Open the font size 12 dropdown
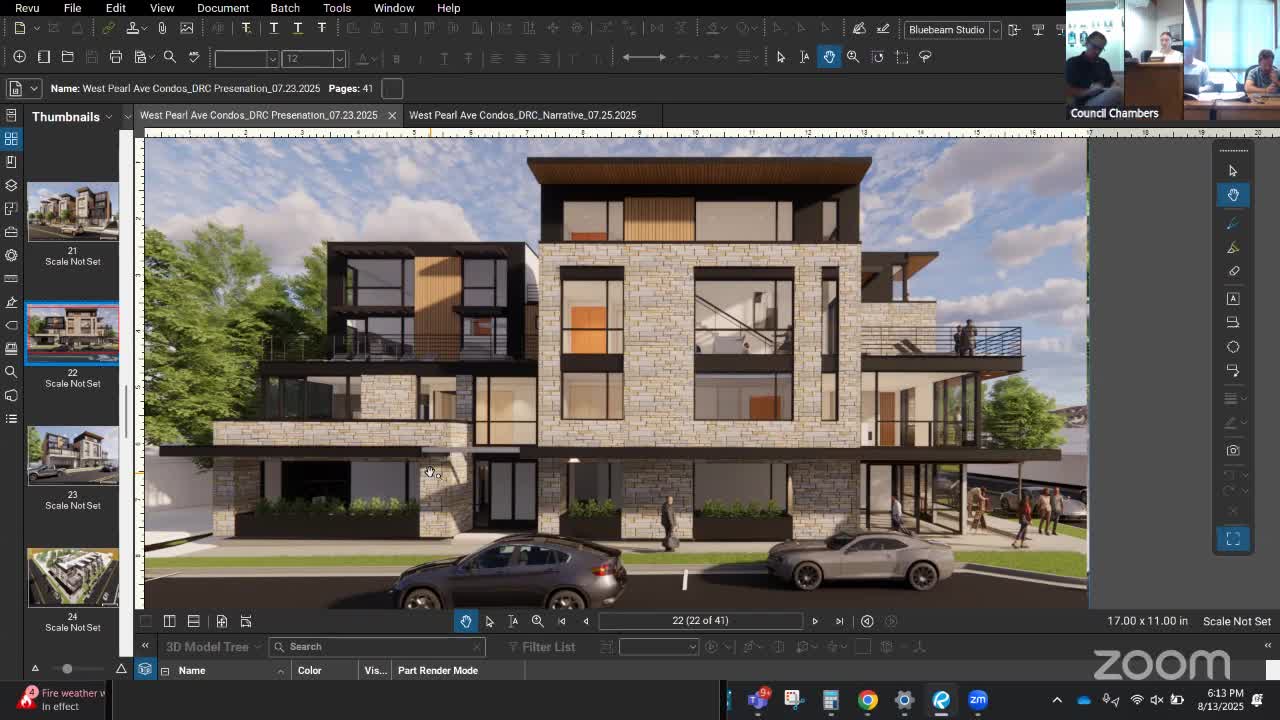 click(x=339, y=59)
